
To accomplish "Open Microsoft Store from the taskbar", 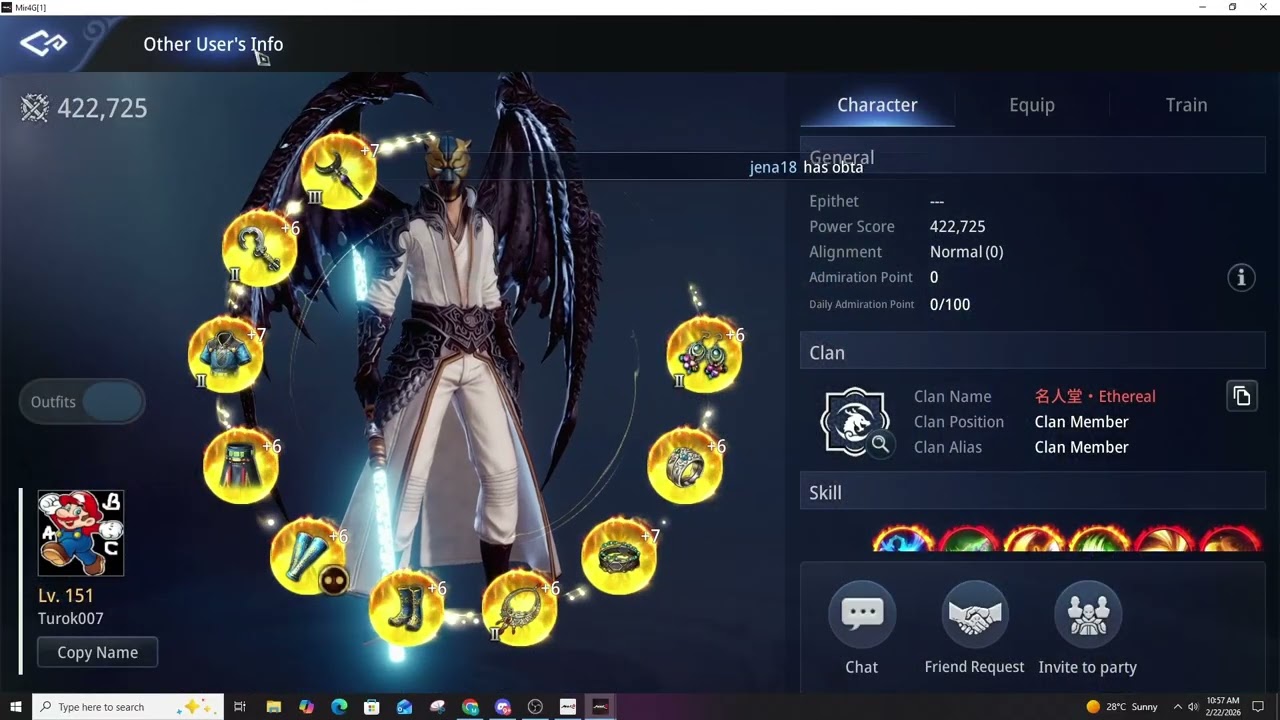I will click(371, 707).
